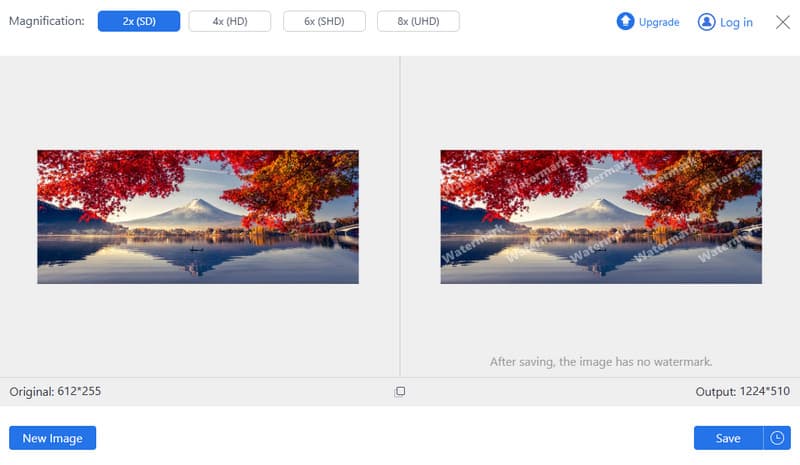Click the Magnification label
The width and height of the screenshot is (800, 465).
47,22
